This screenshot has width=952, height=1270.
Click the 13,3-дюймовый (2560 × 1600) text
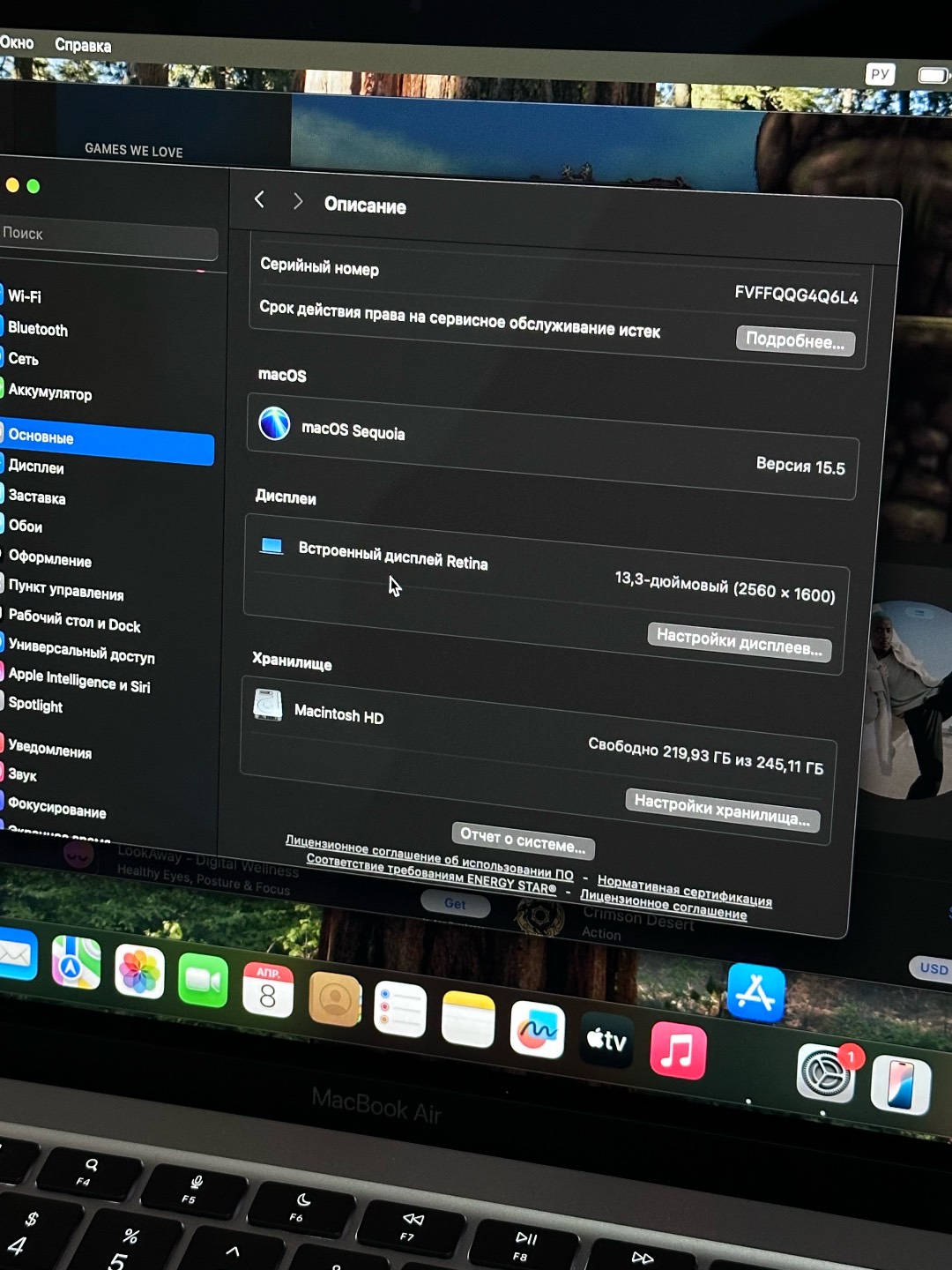click(725, 586)
